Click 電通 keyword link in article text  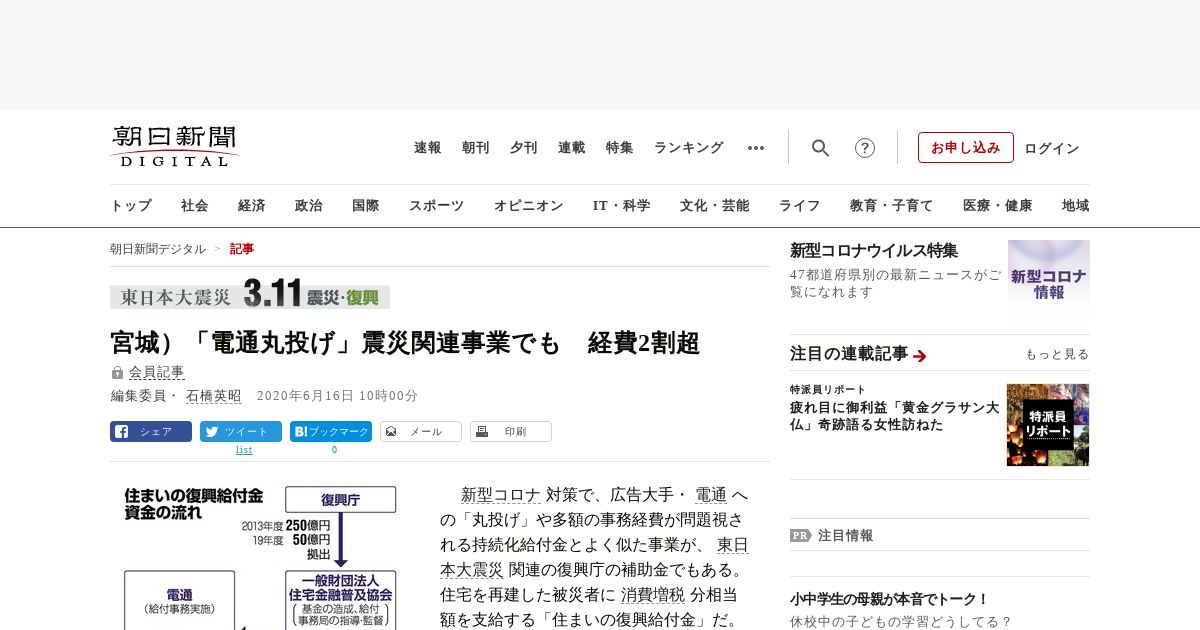click(x=711, y=495)
